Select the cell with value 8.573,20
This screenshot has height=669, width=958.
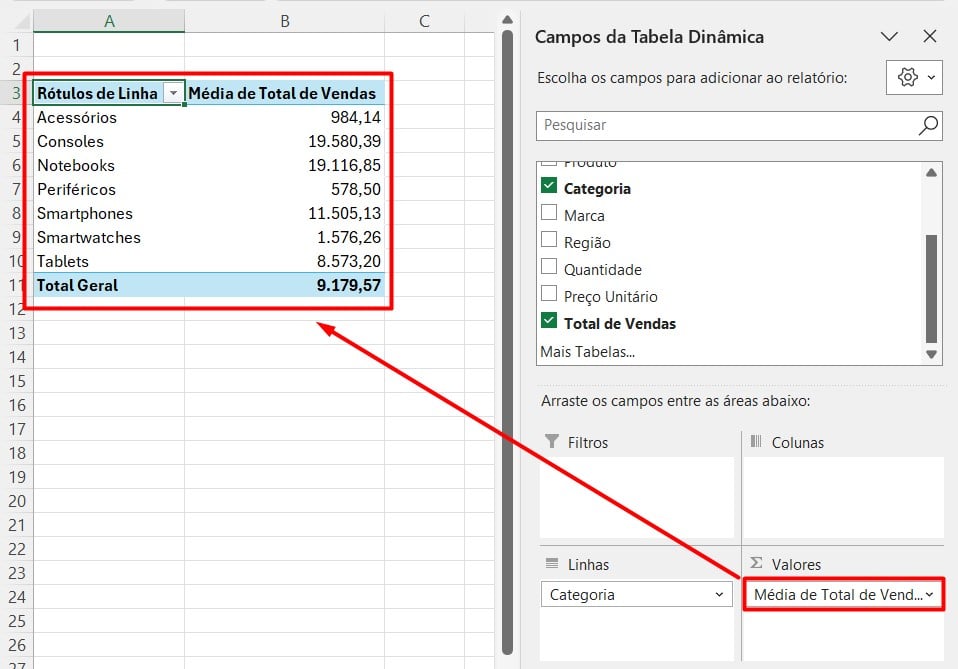pyautogui.click(x=285, y=261)
